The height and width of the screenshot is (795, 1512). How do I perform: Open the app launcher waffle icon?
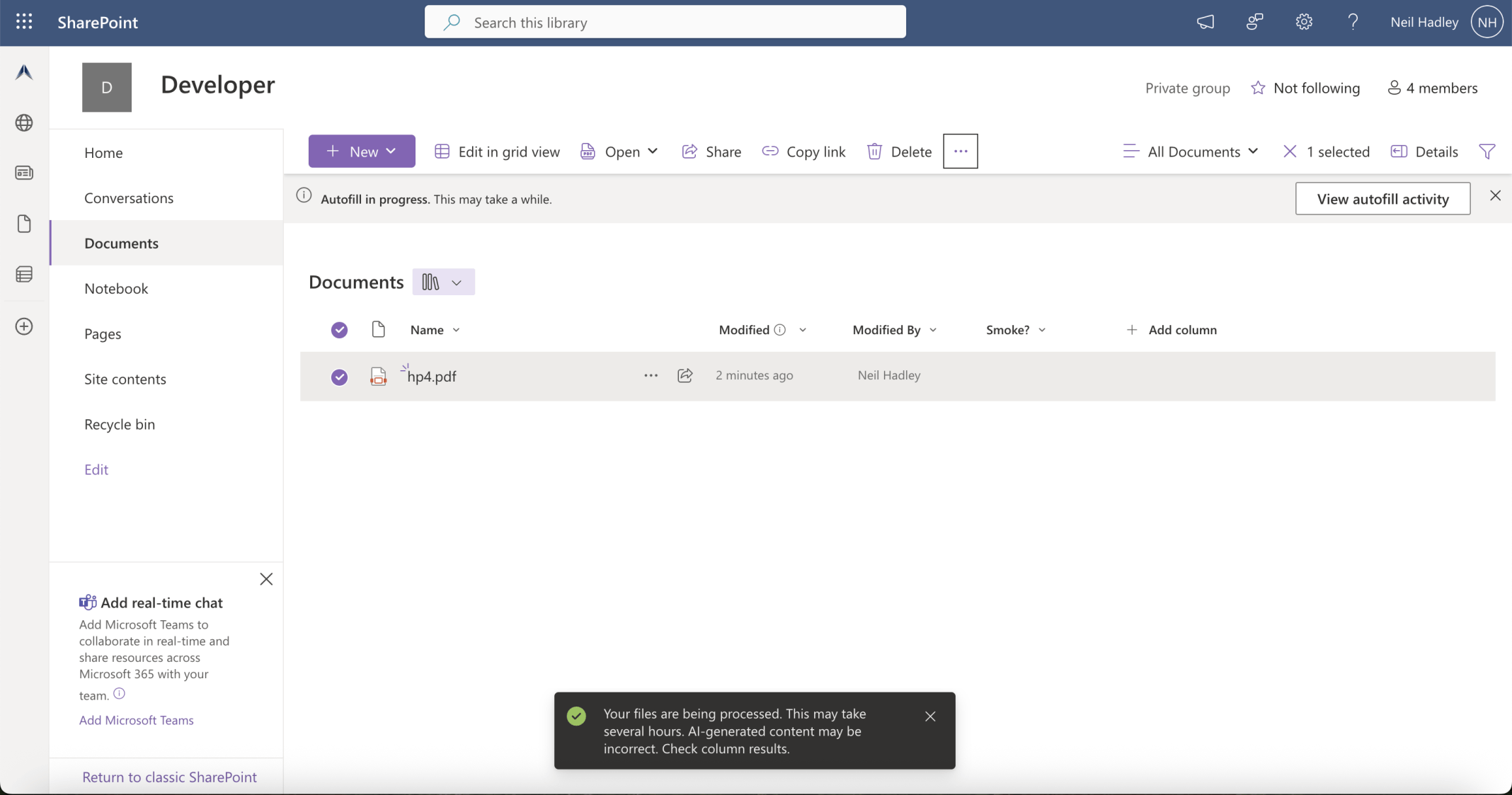pos(24,22)
